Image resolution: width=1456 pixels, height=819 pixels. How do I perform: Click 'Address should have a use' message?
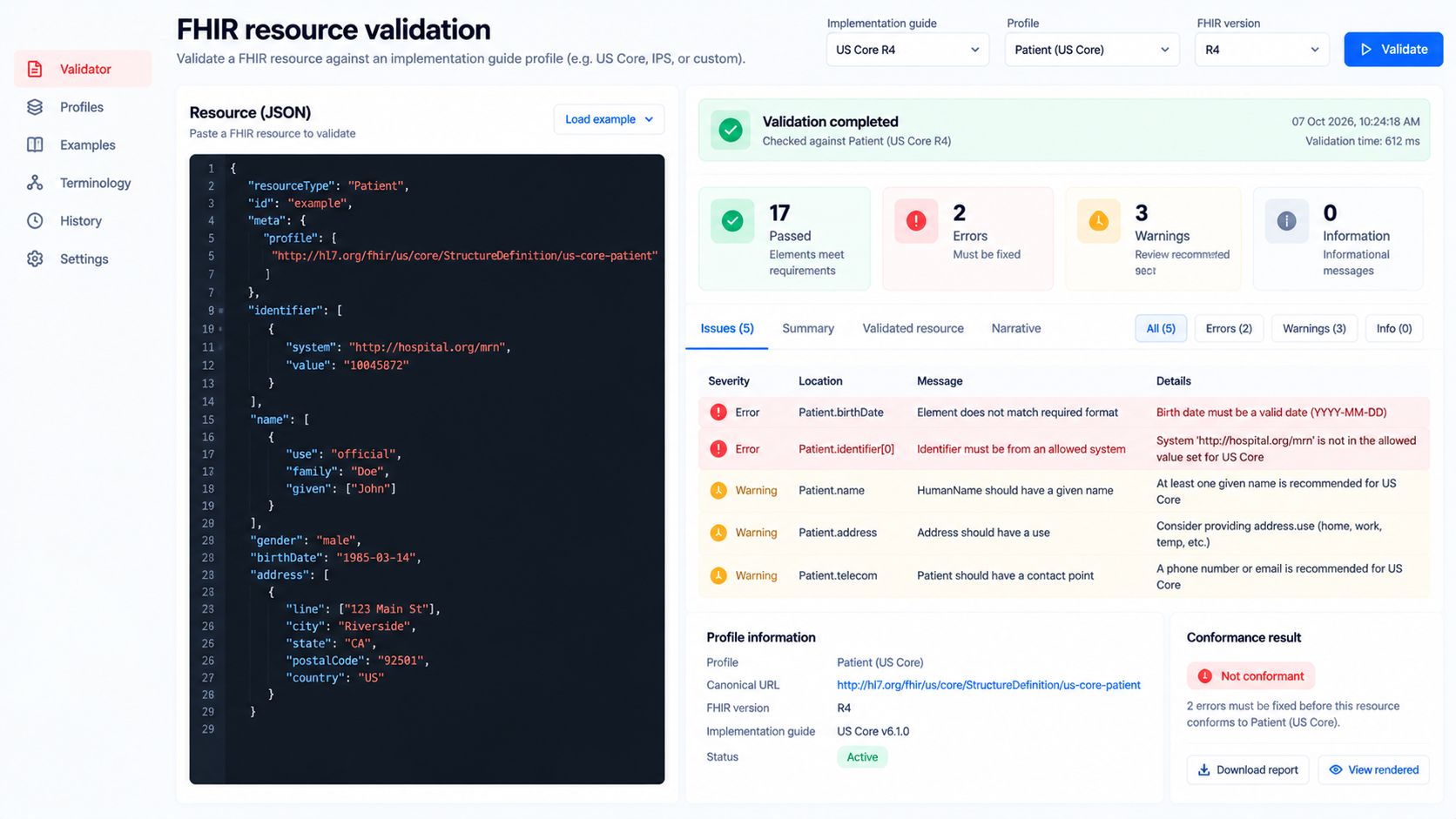[983, 533]
